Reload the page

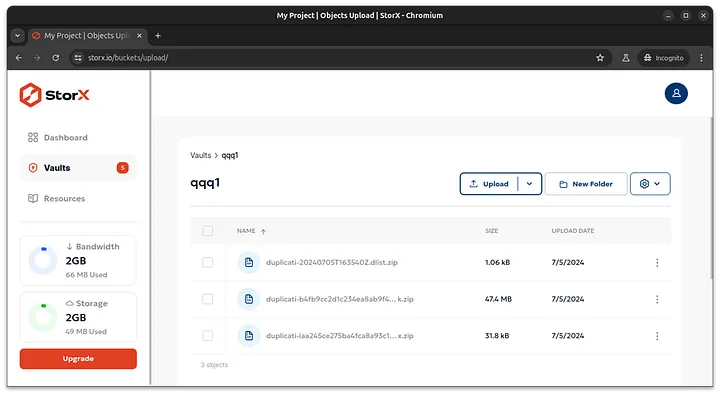(56, 58)
